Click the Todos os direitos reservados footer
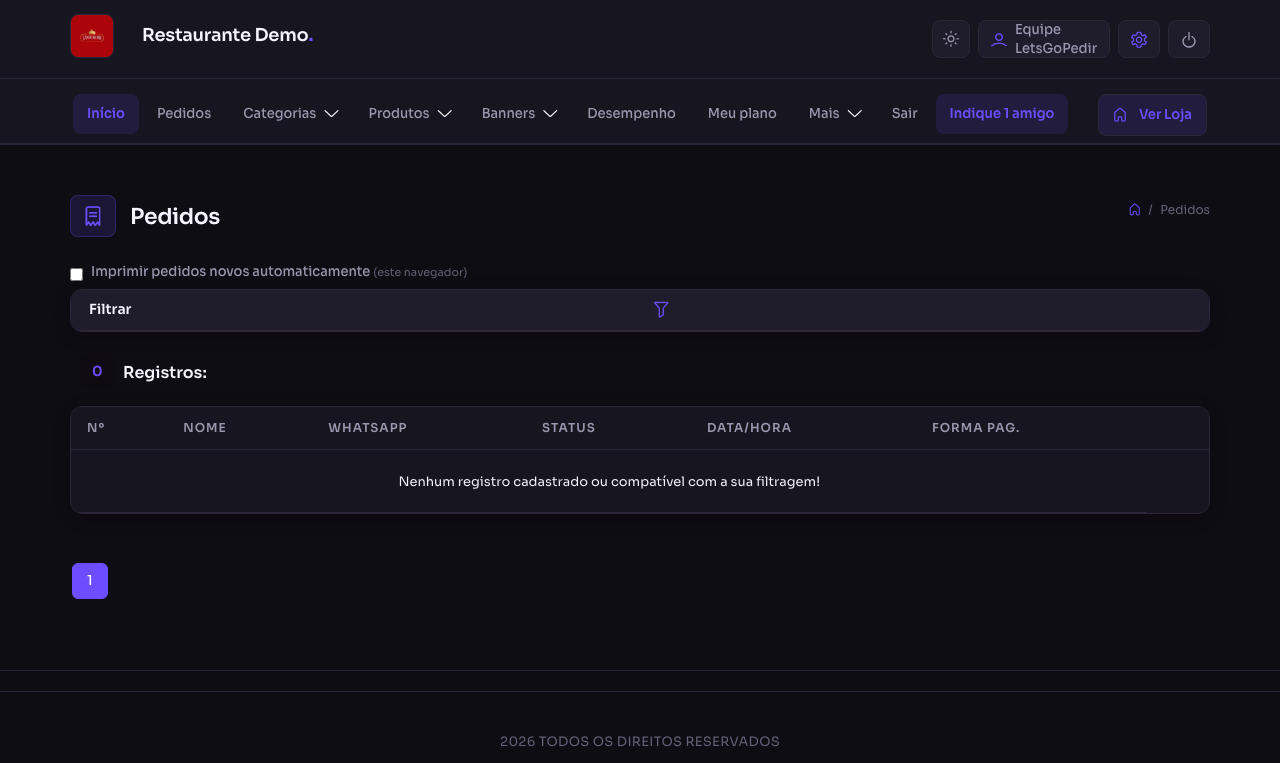This screenshot has width=1280, height=763. tap(640, 742)
